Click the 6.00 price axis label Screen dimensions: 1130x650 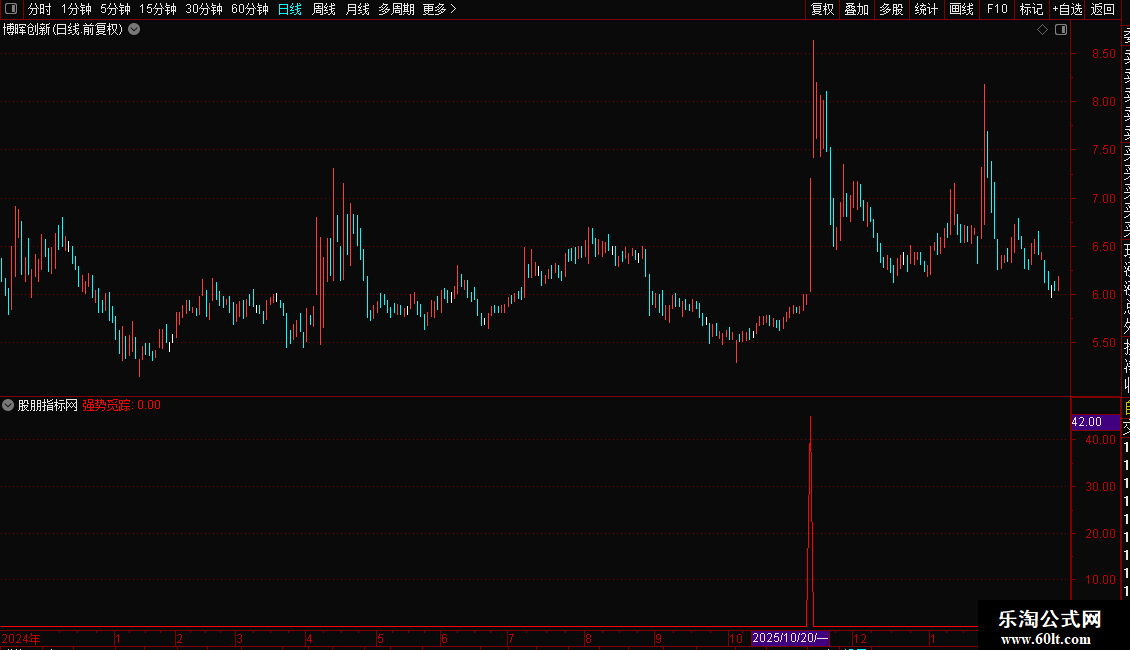coord(1103,295)
